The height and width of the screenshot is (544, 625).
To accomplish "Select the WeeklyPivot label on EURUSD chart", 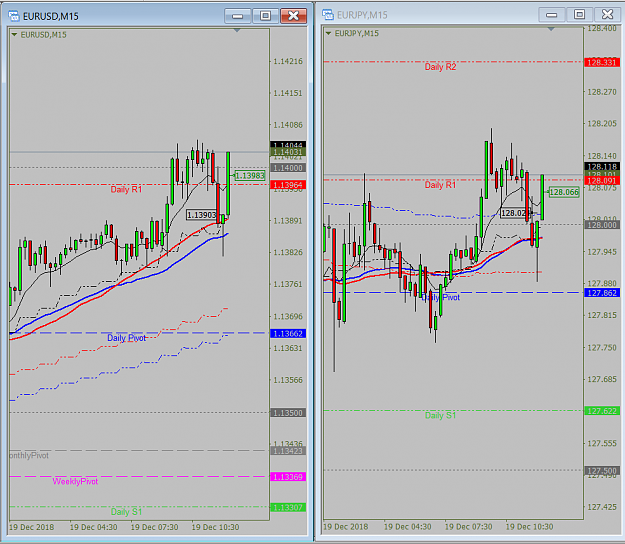I will 75,481.
